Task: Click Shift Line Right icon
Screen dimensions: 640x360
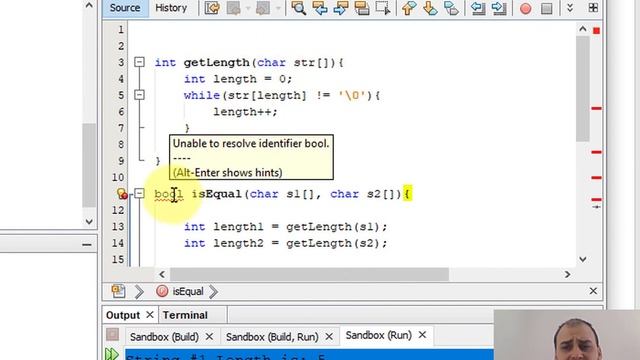Action: (499, 8)
